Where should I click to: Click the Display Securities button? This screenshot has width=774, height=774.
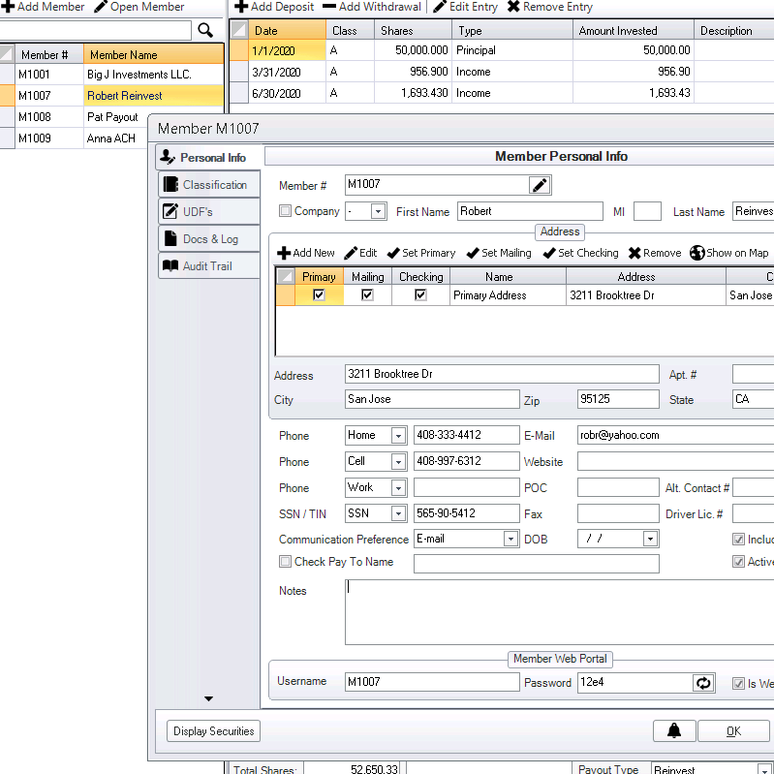coord(214,731)
